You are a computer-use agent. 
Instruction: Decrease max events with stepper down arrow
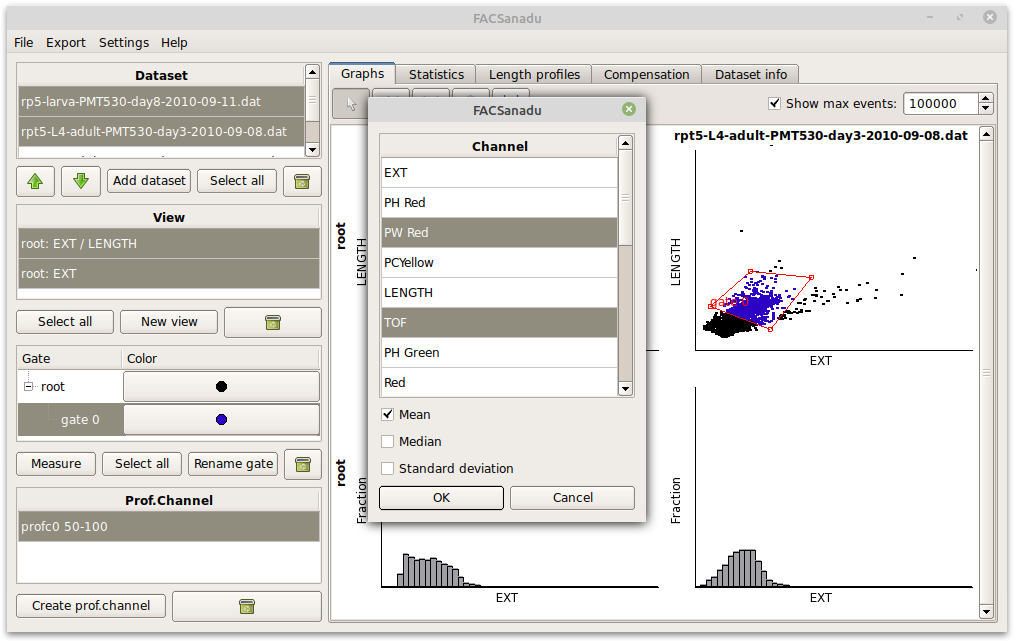[985, 108]
